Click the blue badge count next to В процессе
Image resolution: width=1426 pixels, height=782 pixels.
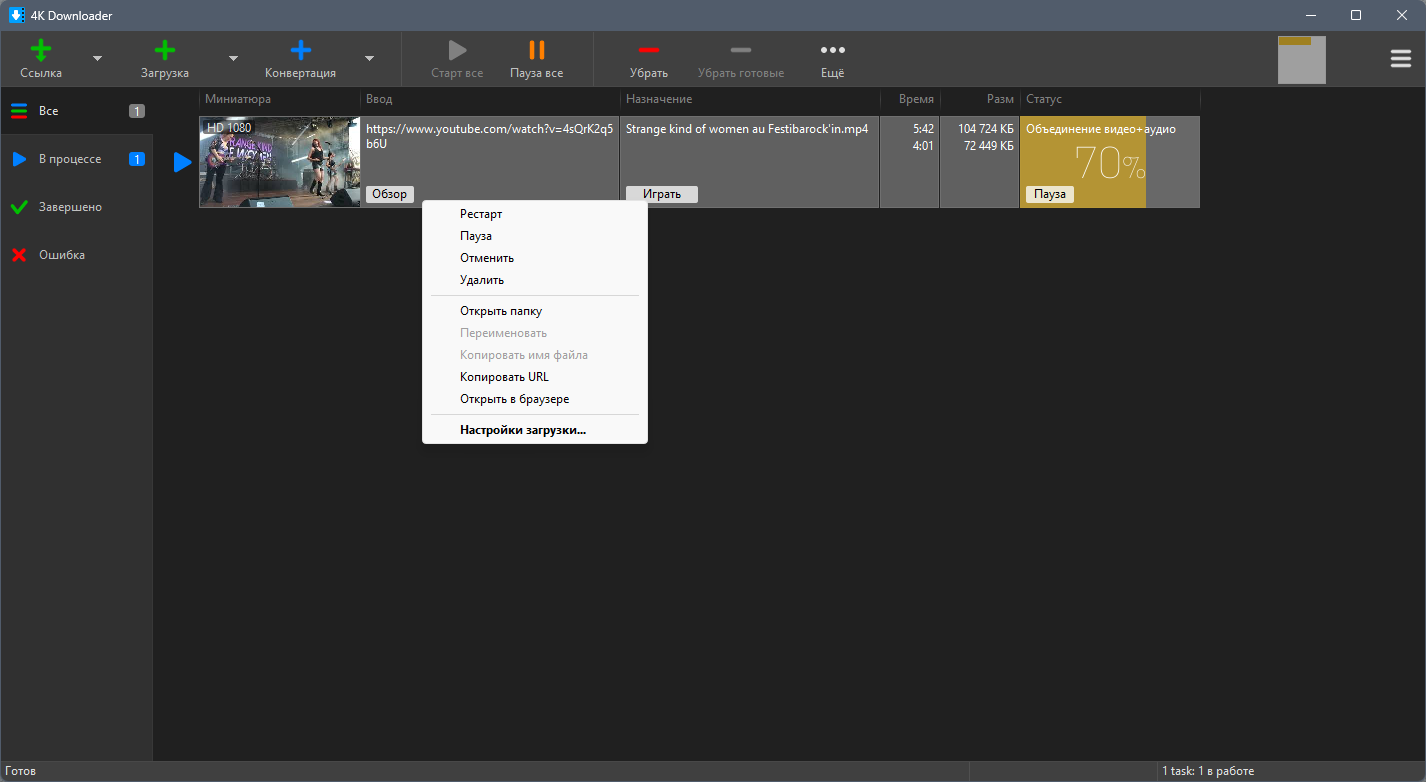137,159
